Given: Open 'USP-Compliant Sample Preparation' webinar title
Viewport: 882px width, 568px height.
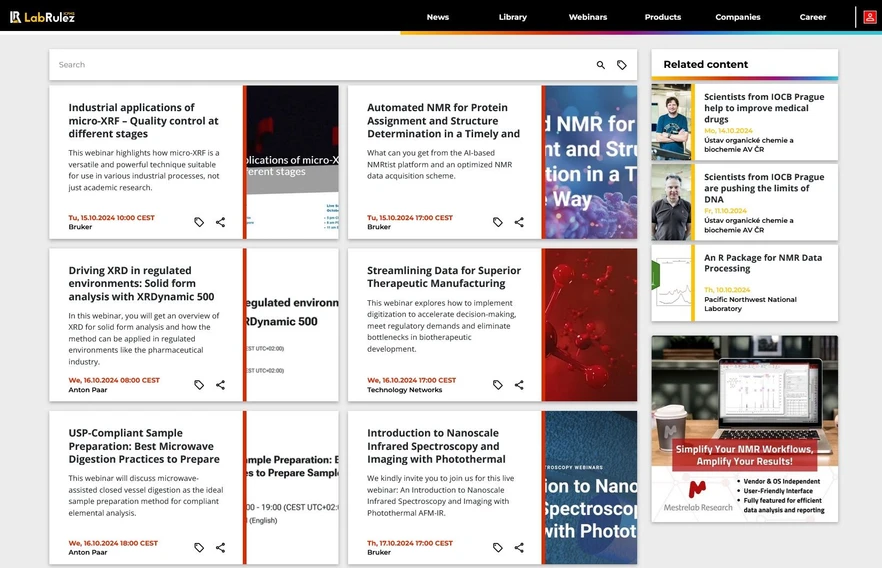Looking at the screenshot, I should pos(144,446).
